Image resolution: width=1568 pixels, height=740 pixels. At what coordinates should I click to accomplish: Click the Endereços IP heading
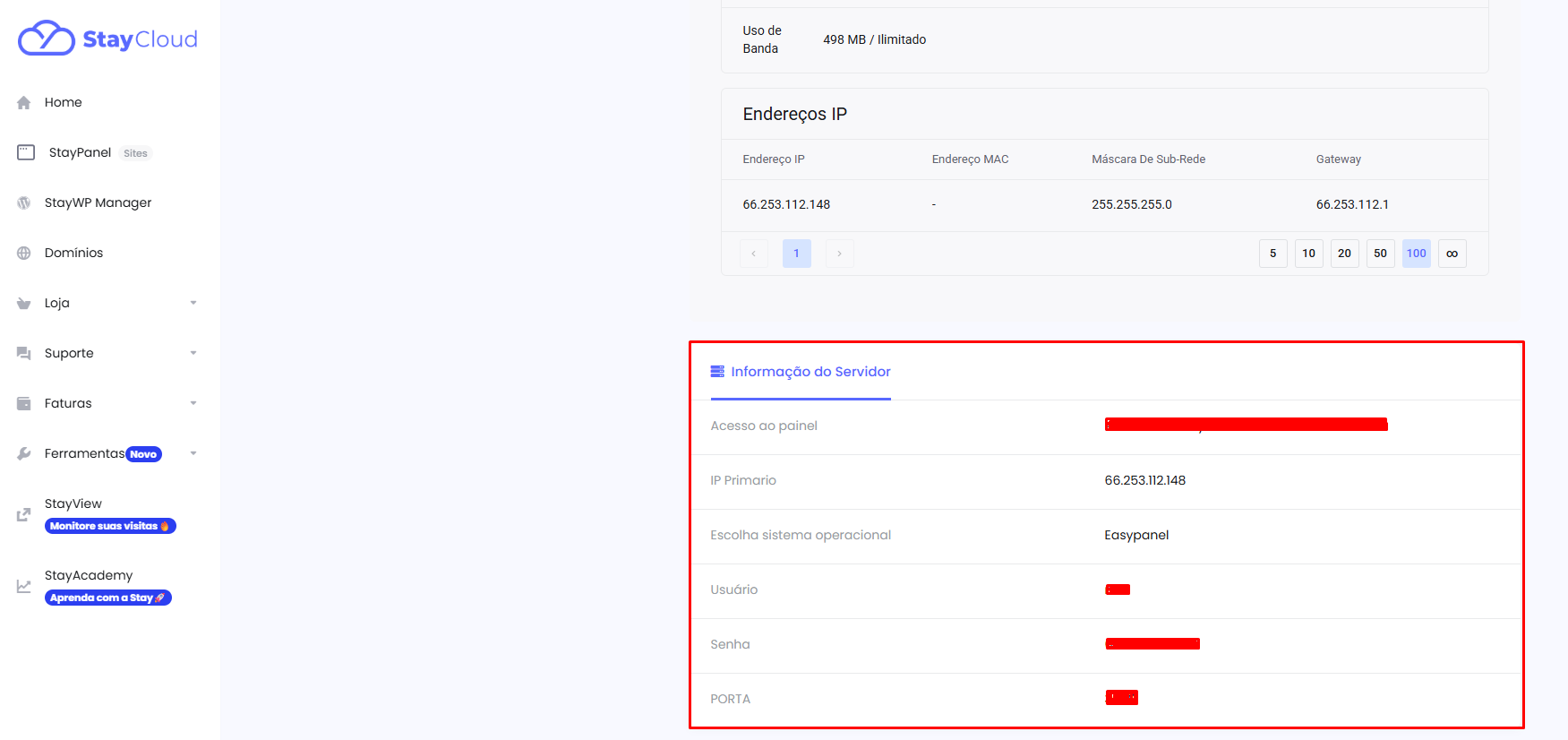coord(794,114)
